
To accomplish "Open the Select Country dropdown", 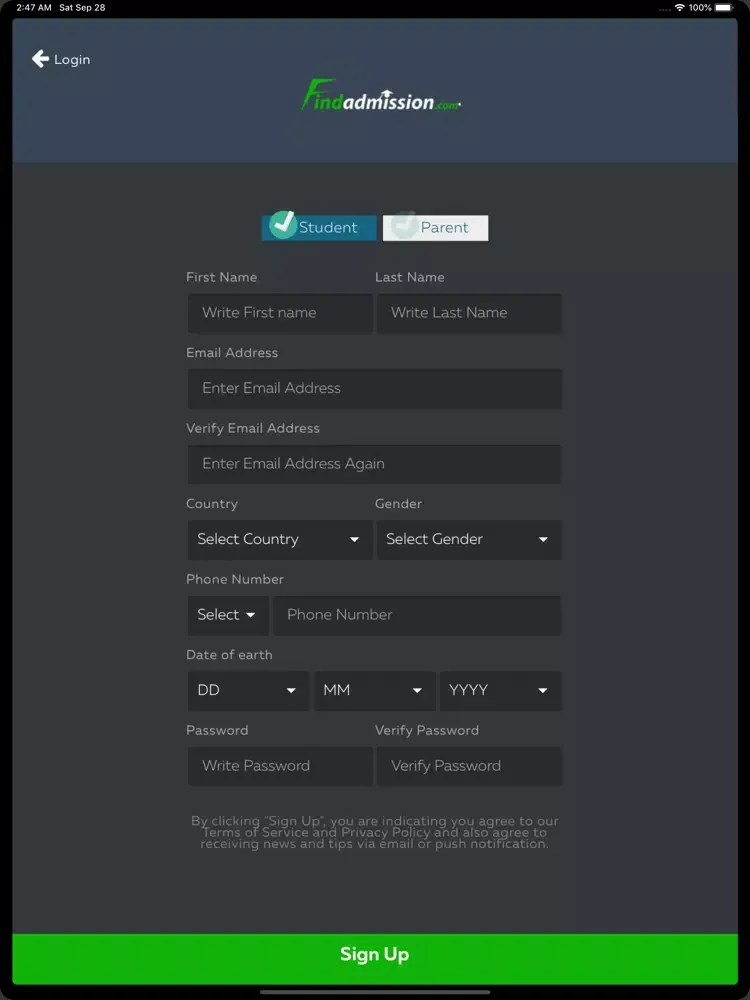I will click(280, 539).
